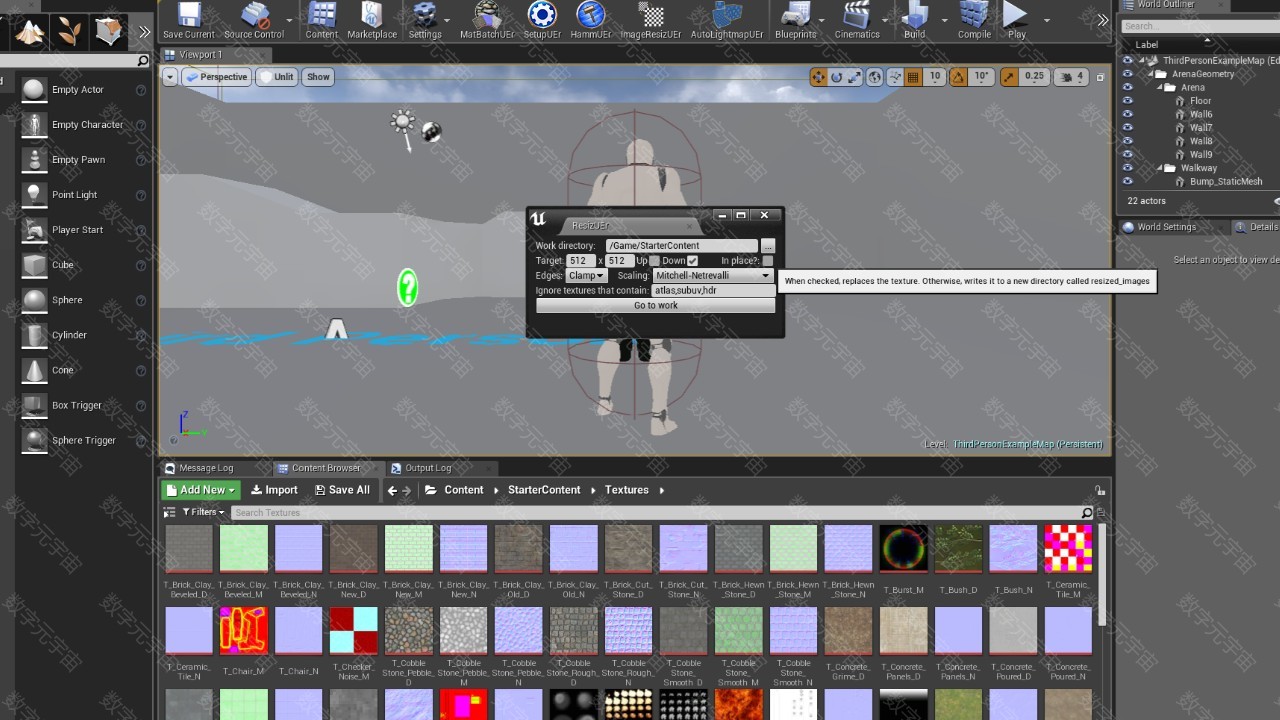The image size is (1280, 720).
Task: Click the Save Current toolbar icon
Action: 188,19
